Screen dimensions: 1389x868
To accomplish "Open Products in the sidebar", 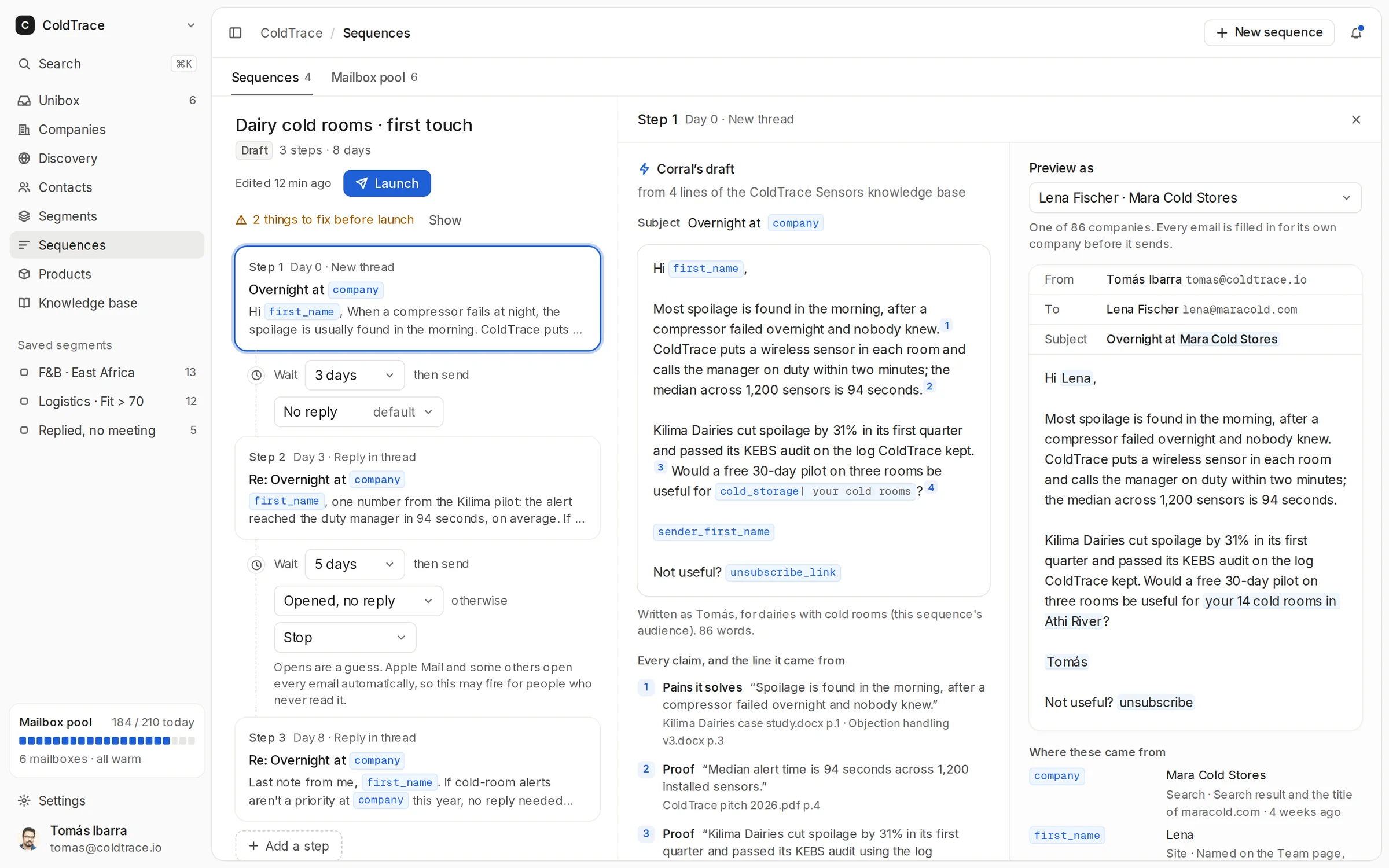I will pos(107,274).
